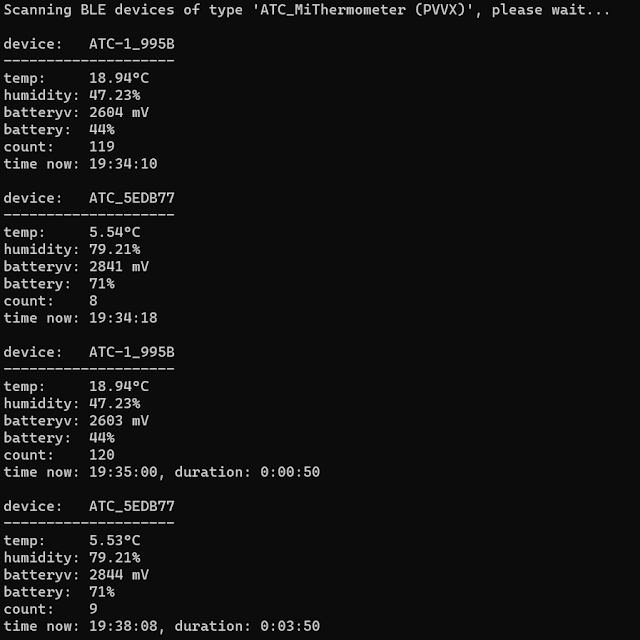Viewport: 640px width, 640px height.
Task: Click the timestamp 19:38:08
Action: coord(123,625)
